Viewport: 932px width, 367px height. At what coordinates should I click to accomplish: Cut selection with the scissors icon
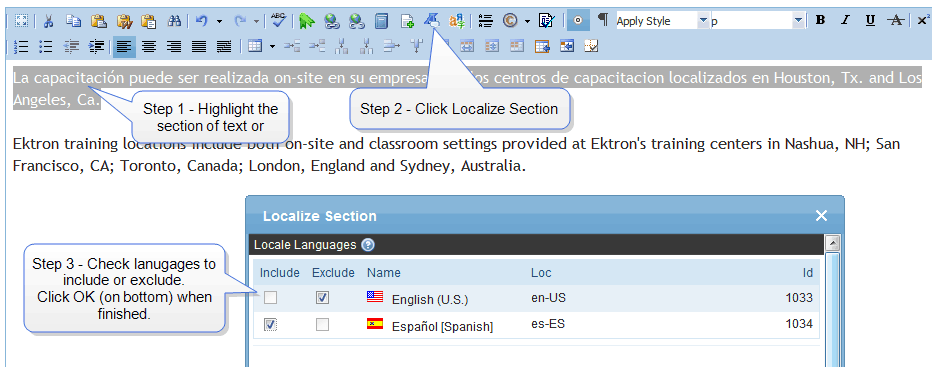[49, 21]
